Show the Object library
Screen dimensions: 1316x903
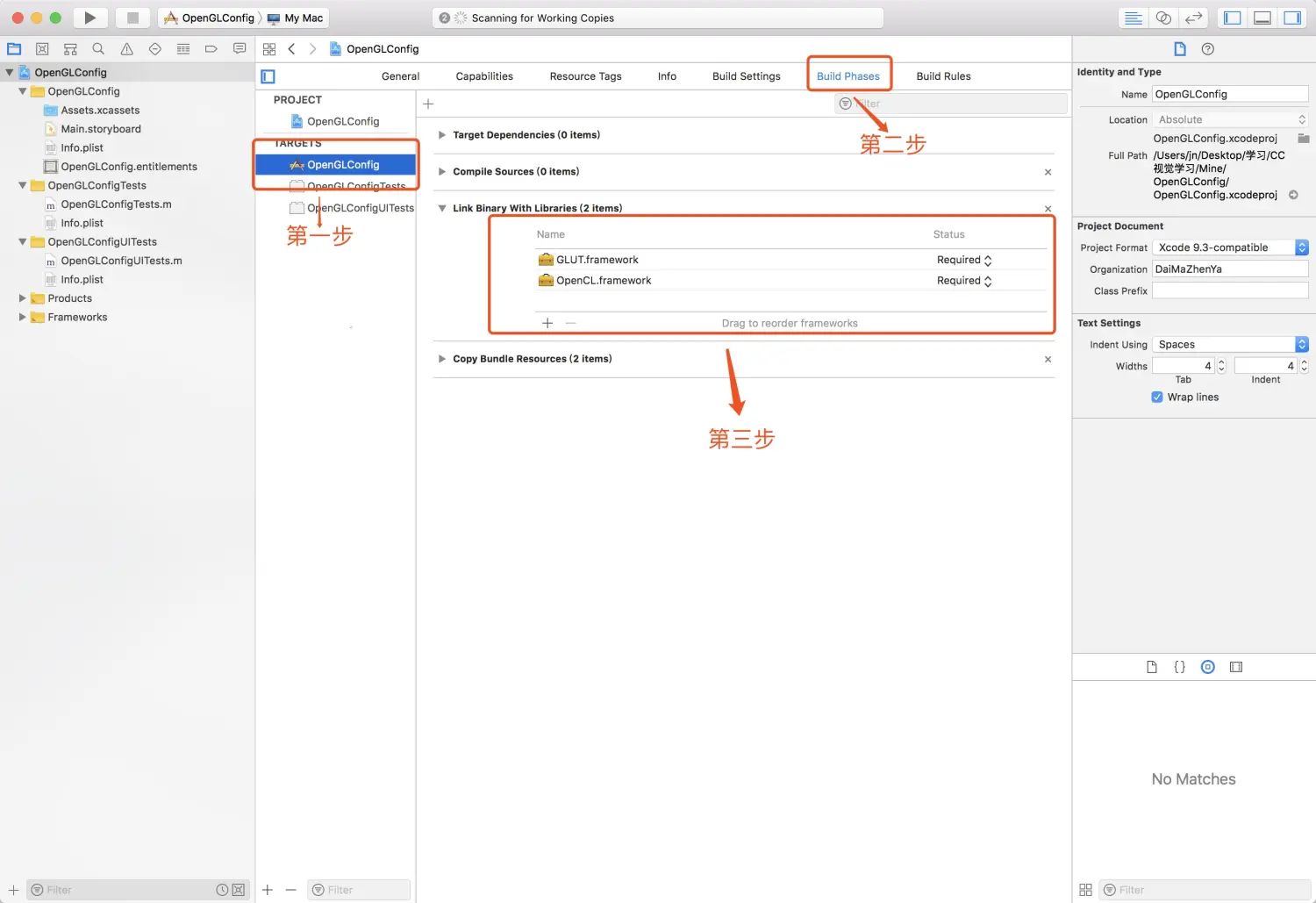coord(1207,667)
